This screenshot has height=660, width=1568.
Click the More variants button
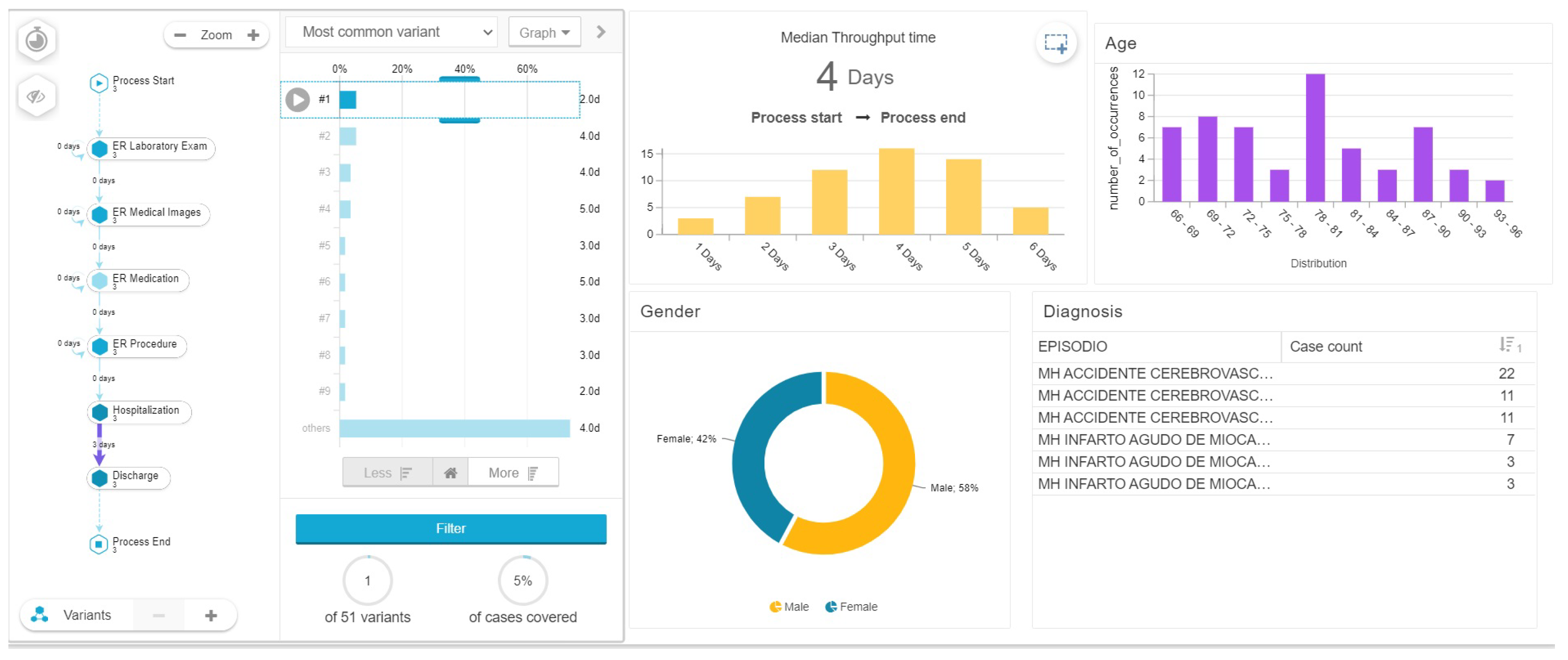[x=513, y=473]
